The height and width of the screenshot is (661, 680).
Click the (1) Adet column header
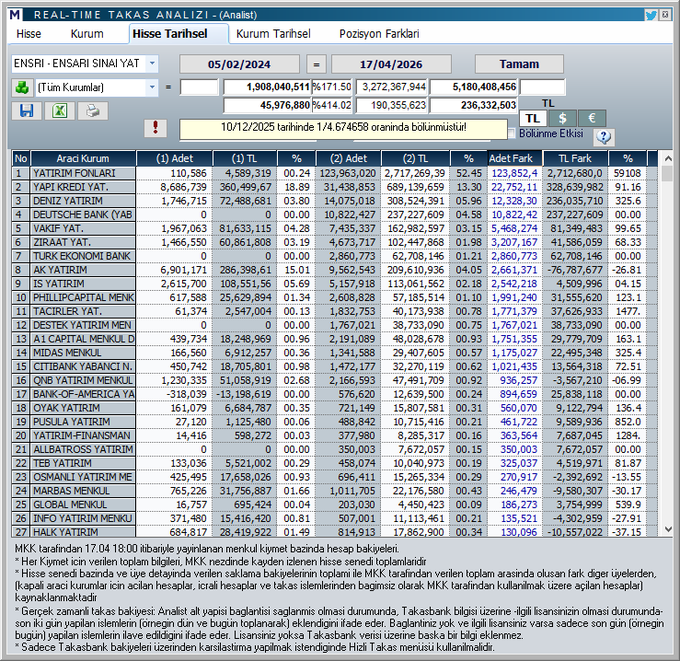[x=174, y=158]
